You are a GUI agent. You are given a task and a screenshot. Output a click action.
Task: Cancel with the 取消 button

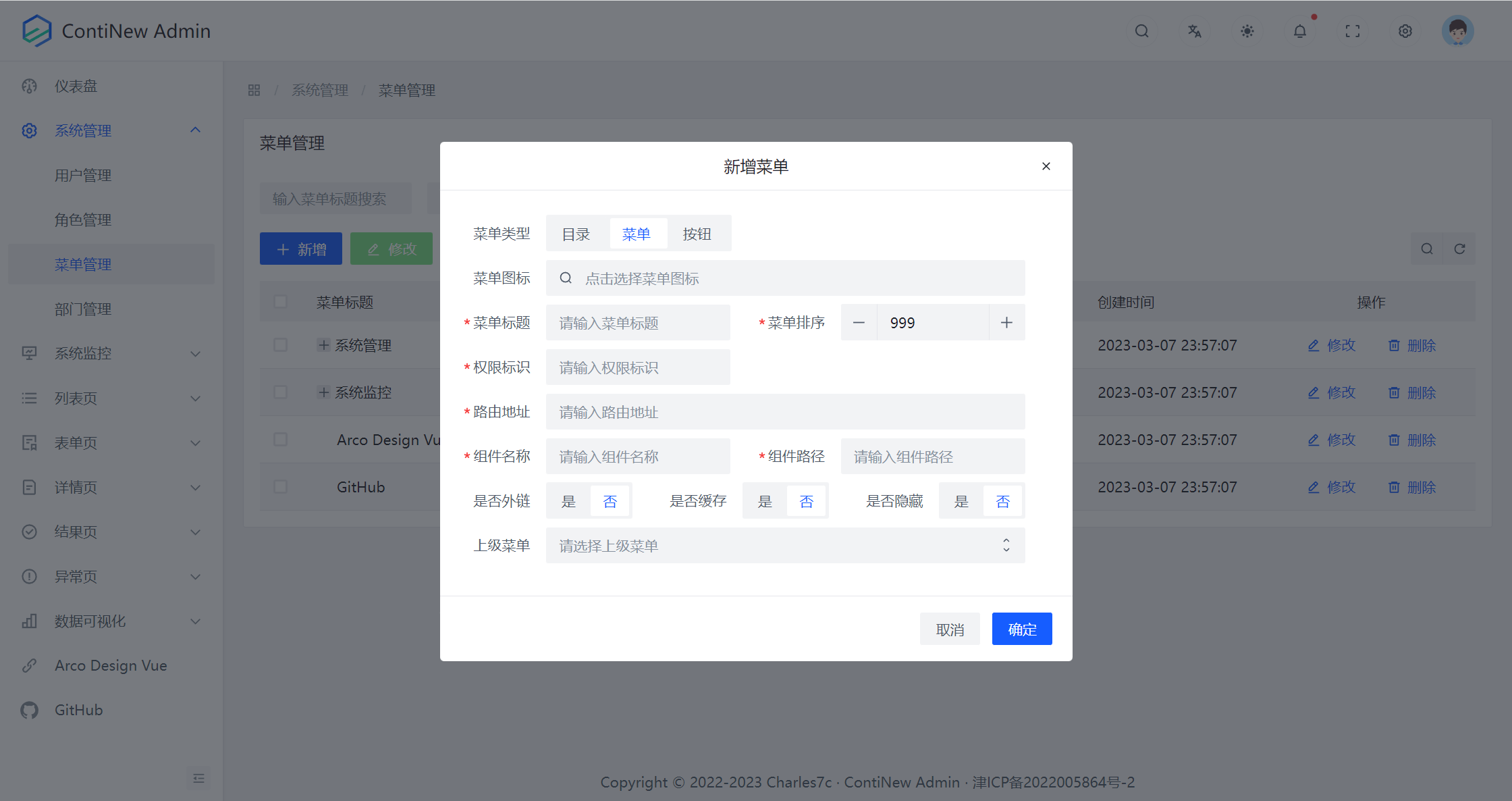pos(950,629)
